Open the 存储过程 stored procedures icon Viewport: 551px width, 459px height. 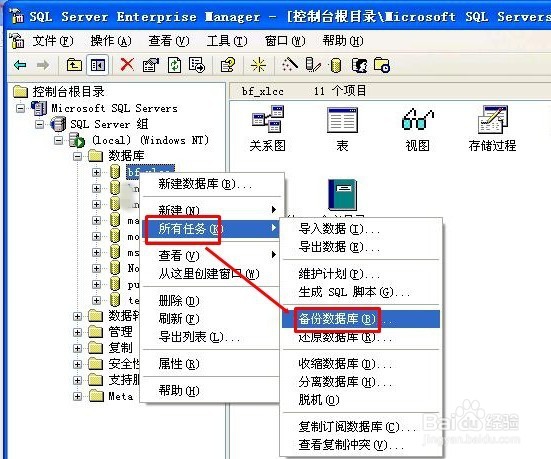point(492,128)
